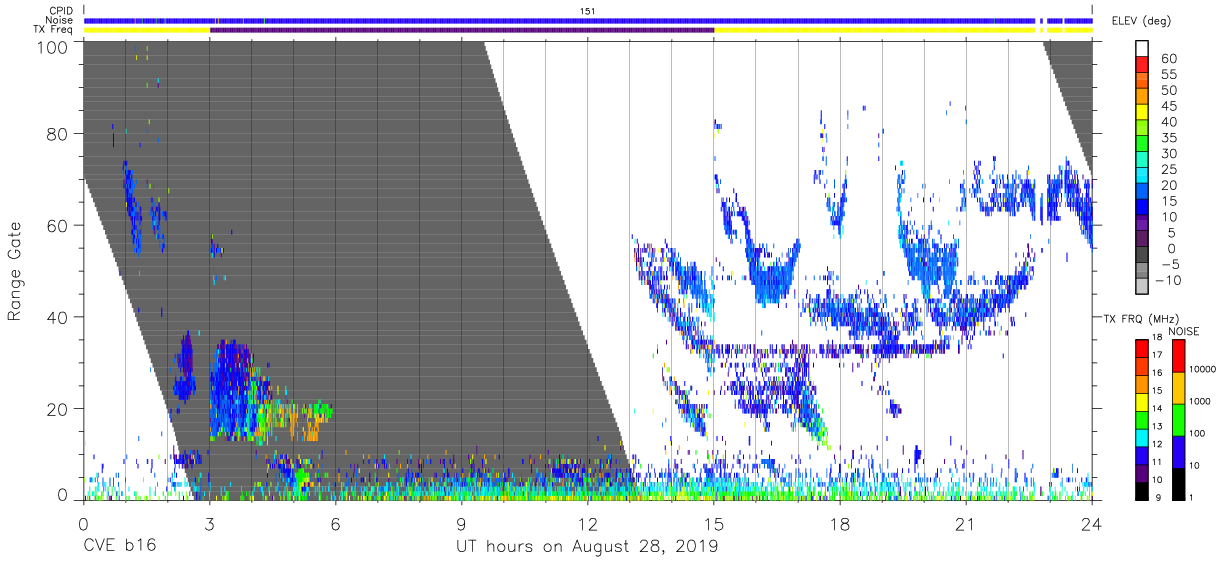Click the ELEV colorbar tick label "30"
The image size is (1228, 567).
(1169, 153)
